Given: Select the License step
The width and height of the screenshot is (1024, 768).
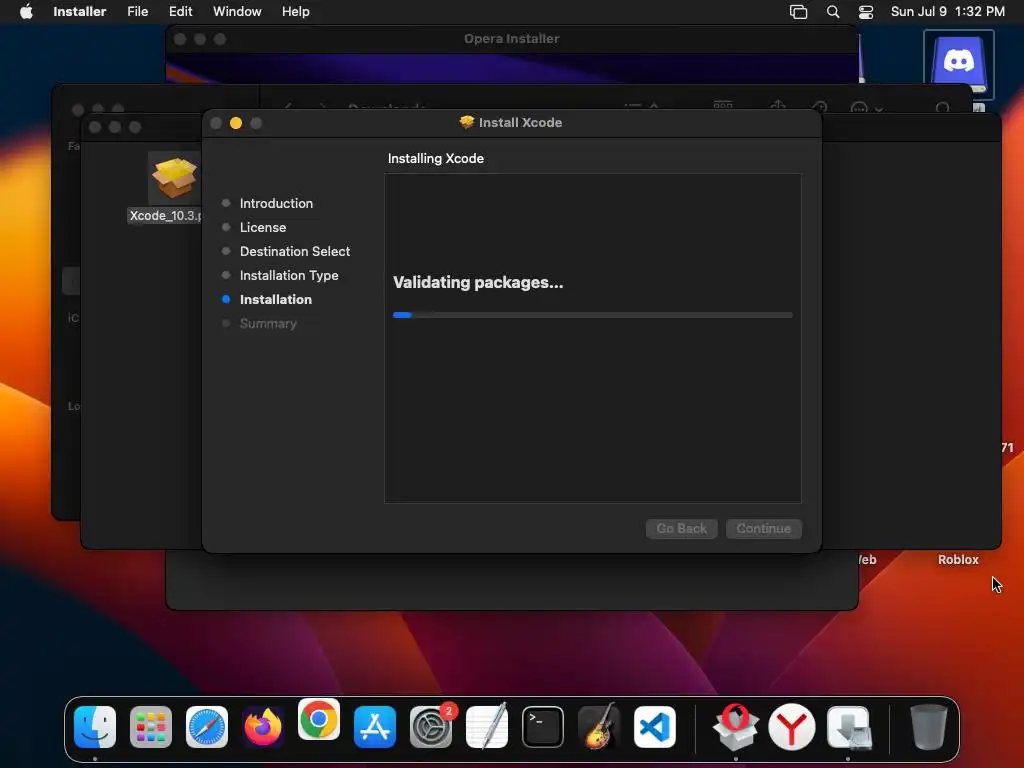Looking at the screenshot, I should click(x=263, y=227).
